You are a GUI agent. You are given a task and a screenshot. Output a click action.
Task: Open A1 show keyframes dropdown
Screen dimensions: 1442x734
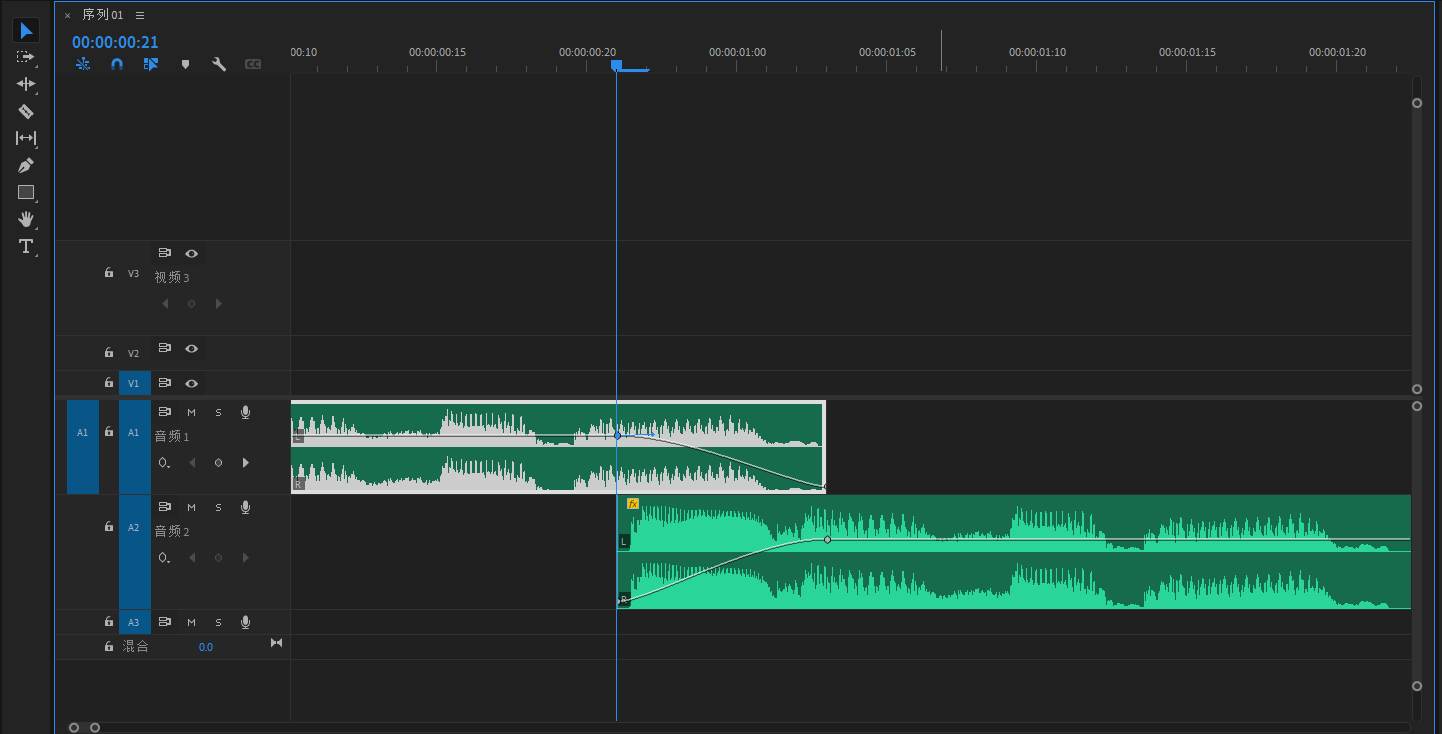pos(164,463)
